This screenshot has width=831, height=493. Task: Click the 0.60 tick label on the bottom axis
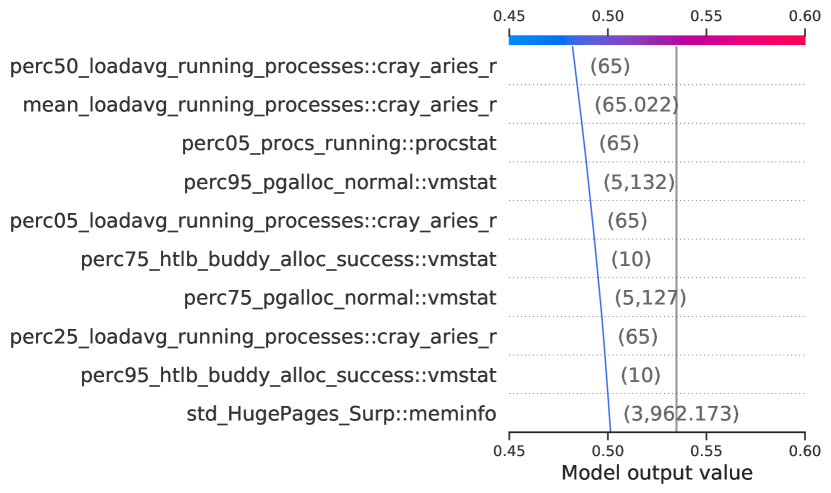[x=804, y=449]
